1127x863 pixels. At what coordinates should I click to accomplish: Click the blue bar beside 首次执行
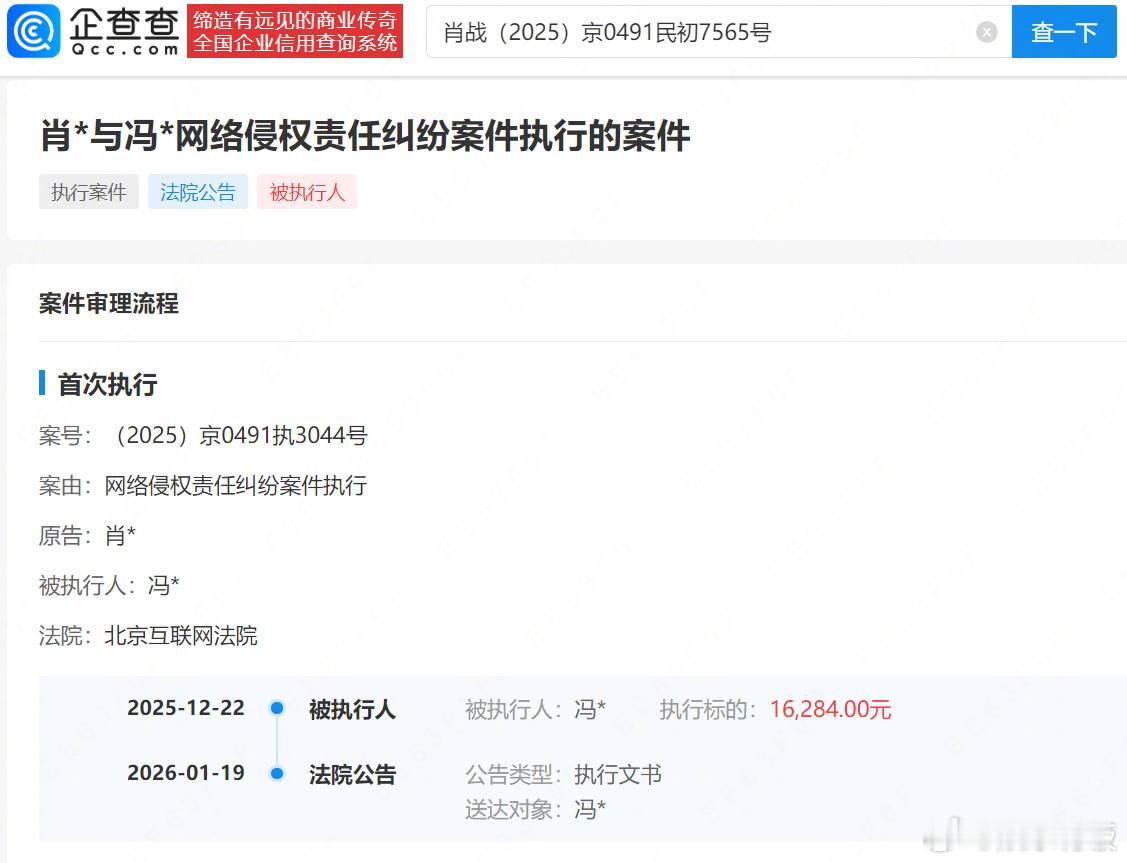(41, 383)
